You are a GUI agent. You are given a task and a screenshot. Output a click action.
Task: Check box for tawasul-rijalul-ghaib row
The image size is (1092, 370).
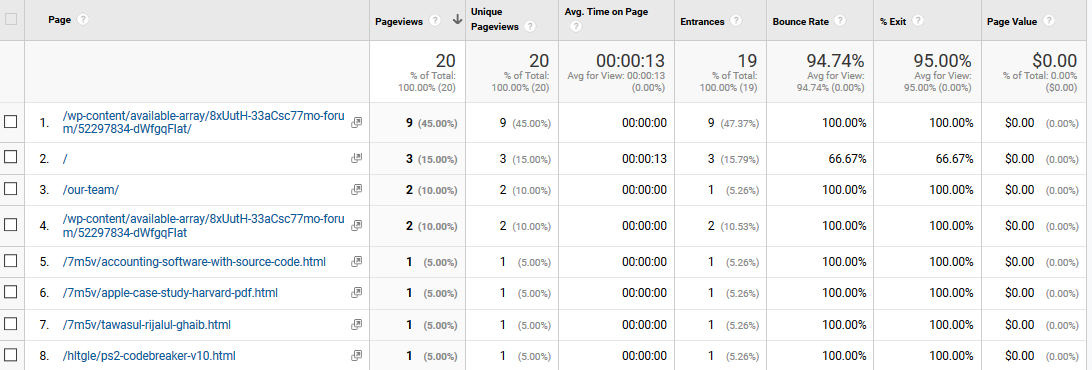pos(10,323)
